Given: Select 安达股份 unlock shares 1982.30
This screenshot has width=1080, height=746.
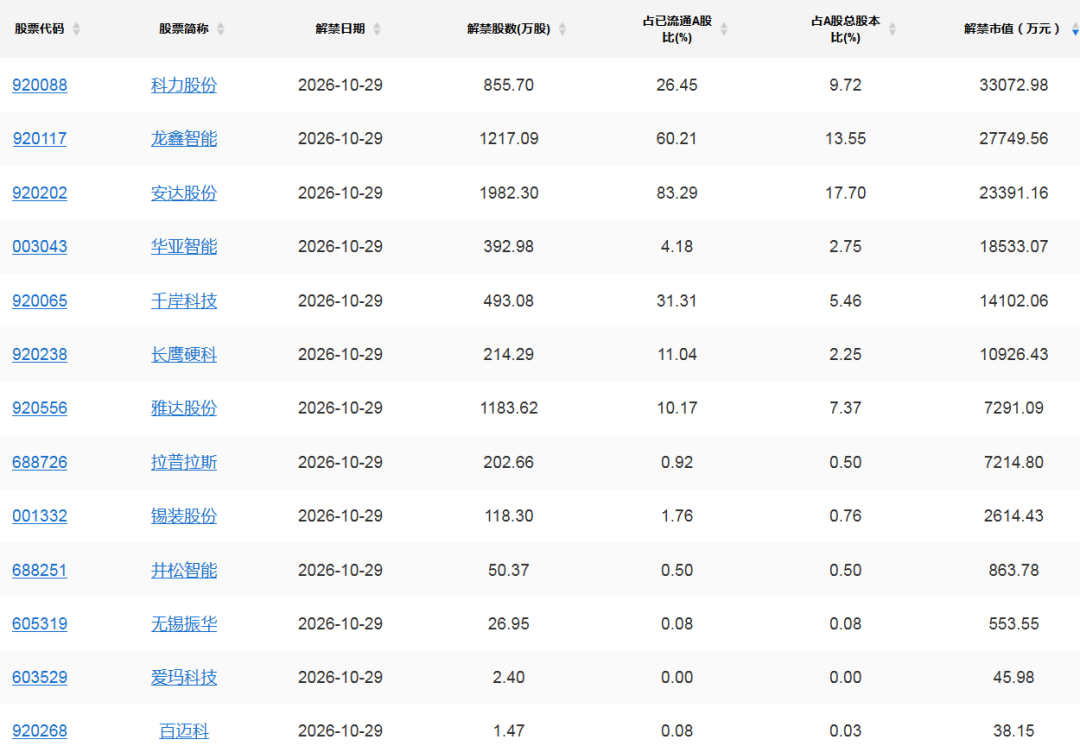Looking at the screenshot, I should pyautogui.click(x=509, y=193).
